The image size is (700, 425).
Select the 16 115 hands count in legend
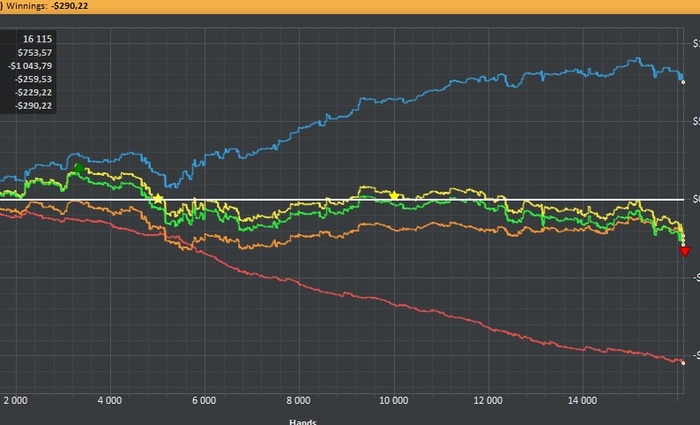38,39
